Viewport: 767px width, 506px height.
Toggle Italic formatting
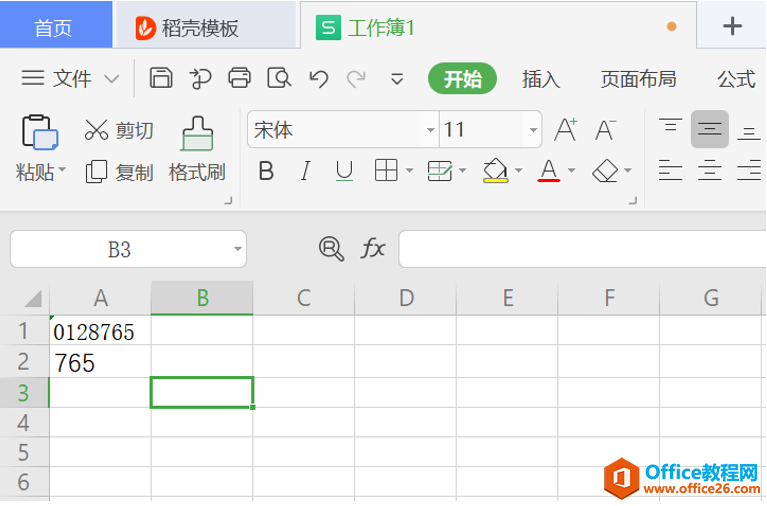(x=306, y=171)
